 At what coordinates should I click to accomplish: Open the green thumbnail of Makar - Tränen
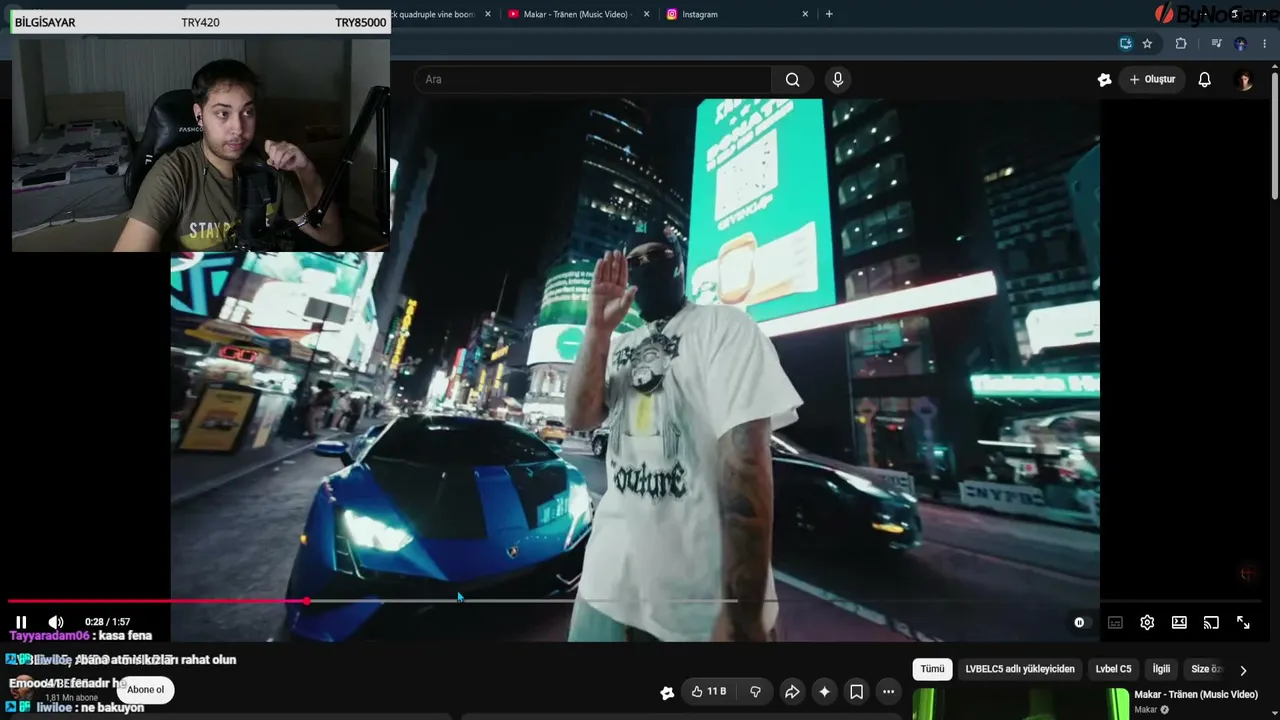pos(1021,704)
